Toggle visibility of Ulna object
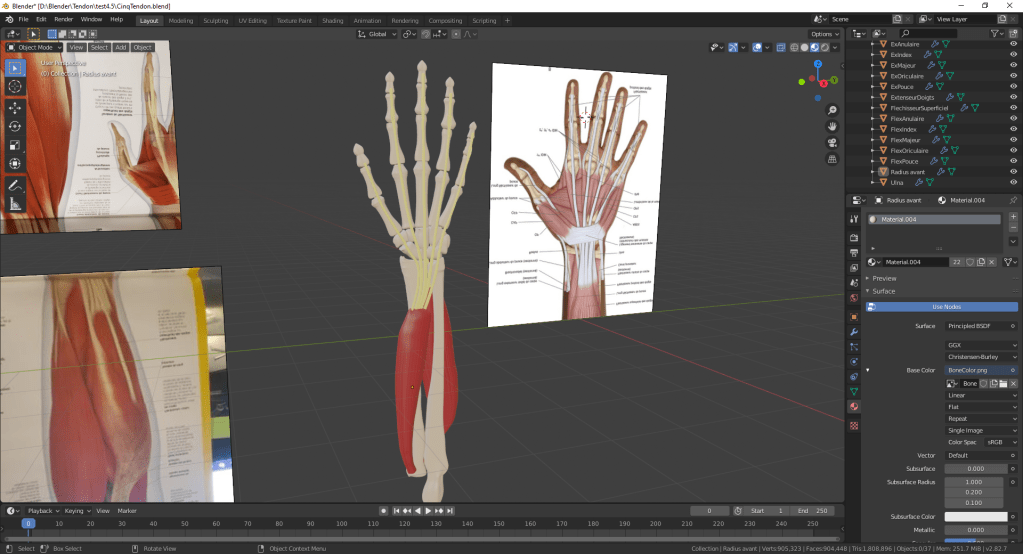Screen dimensions: 1023x554 tap(1013, 182)
